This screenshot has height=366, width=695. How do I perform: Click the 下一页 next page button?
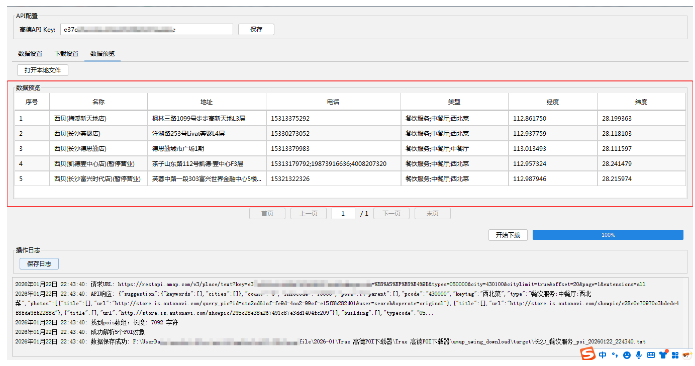392,214
